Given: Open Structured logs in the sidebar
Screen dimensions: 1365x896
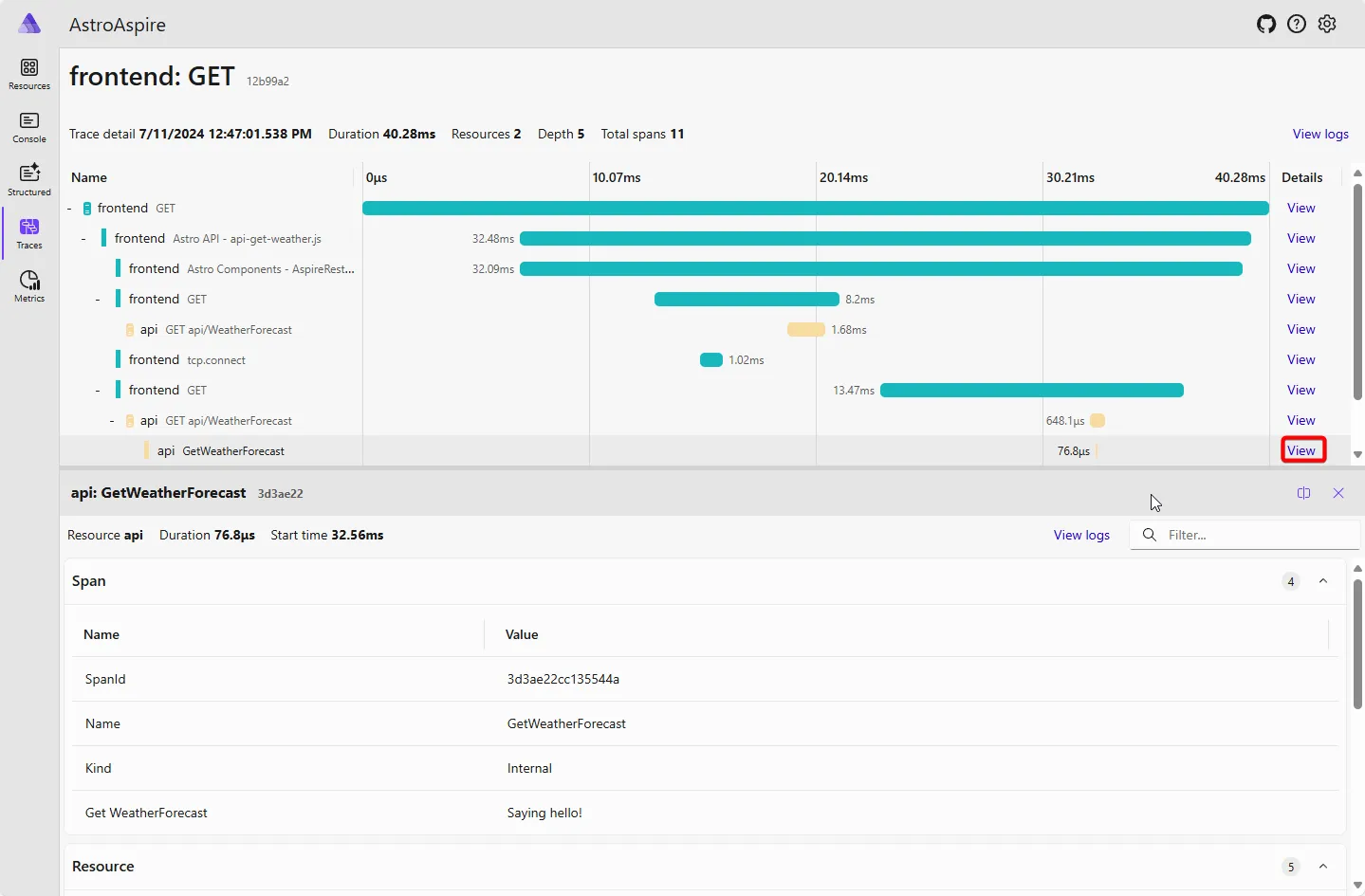Looking at the screenshot, I should pyautogui.click(x=29, y=180).
